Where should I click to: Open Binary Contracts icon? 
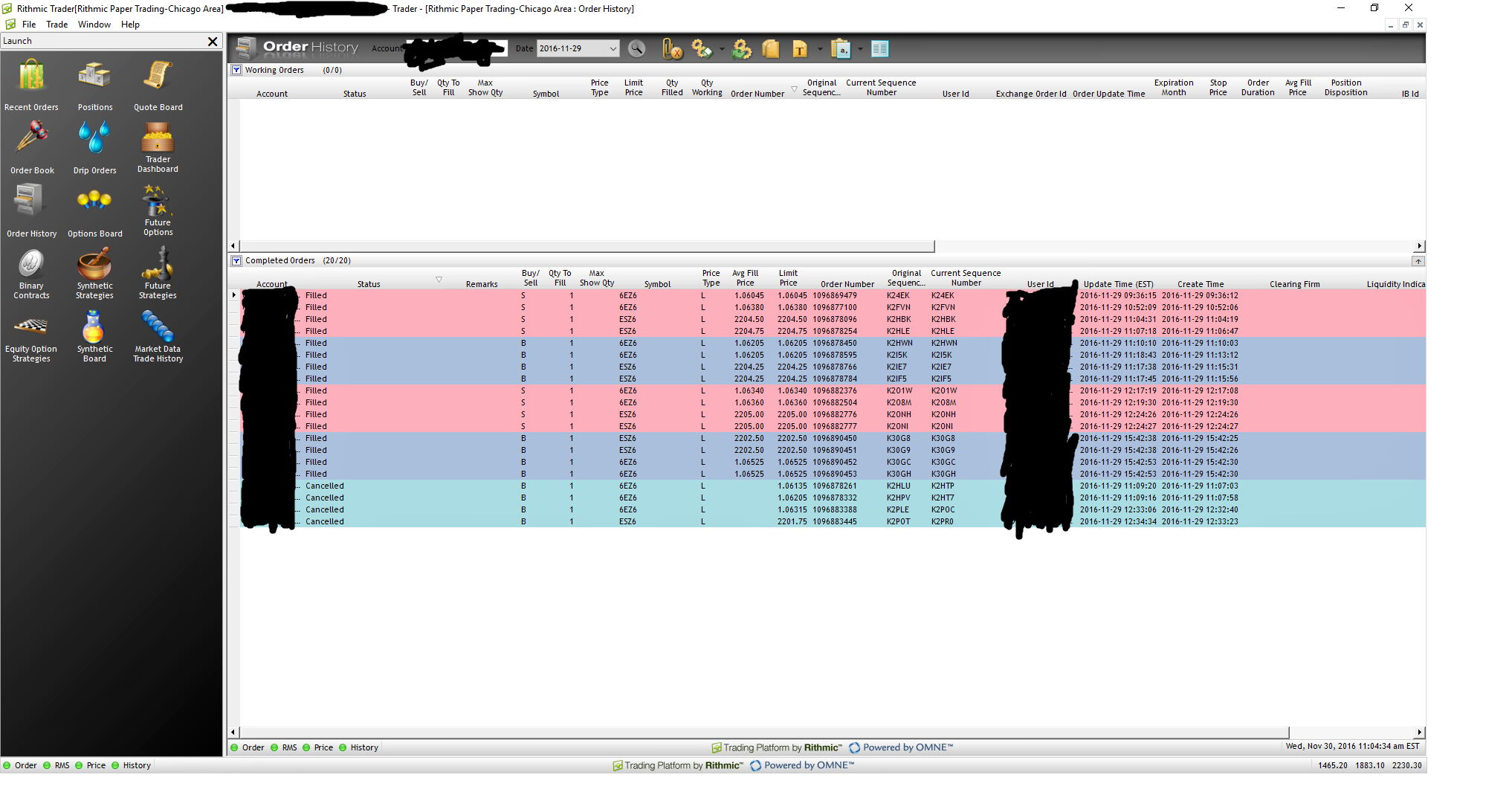tap(31, 274)
